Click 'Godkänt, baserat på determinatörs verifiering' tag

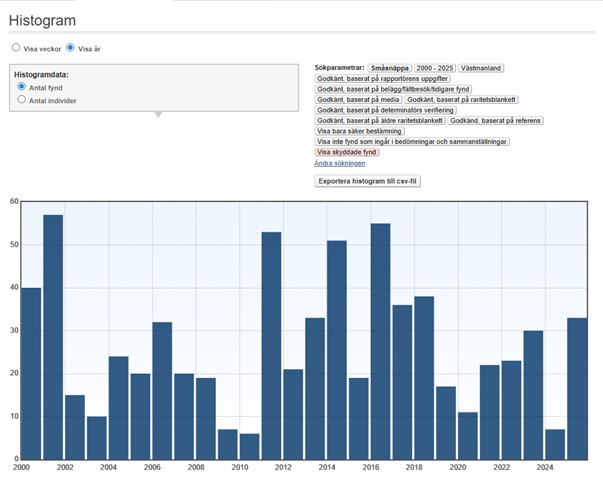pos(385,110)
